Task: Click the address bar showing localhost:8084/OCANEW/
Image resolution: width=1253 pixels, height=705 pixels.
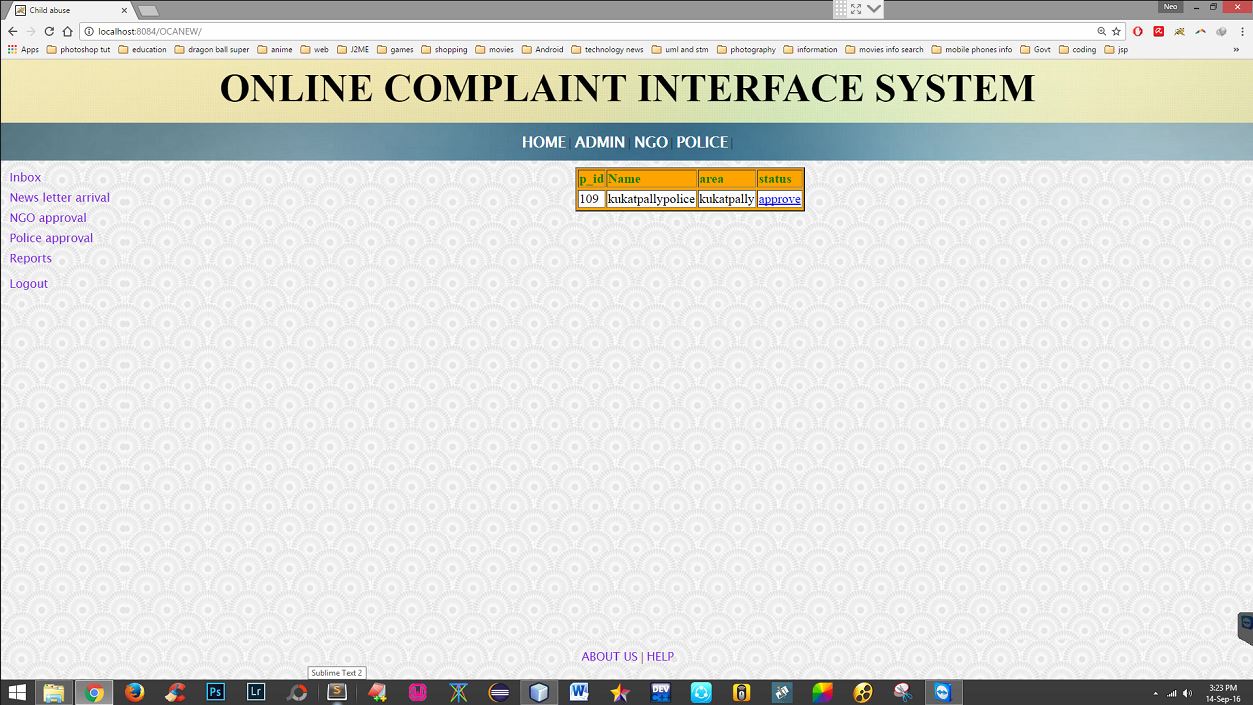Action: [x=590, y=31]
